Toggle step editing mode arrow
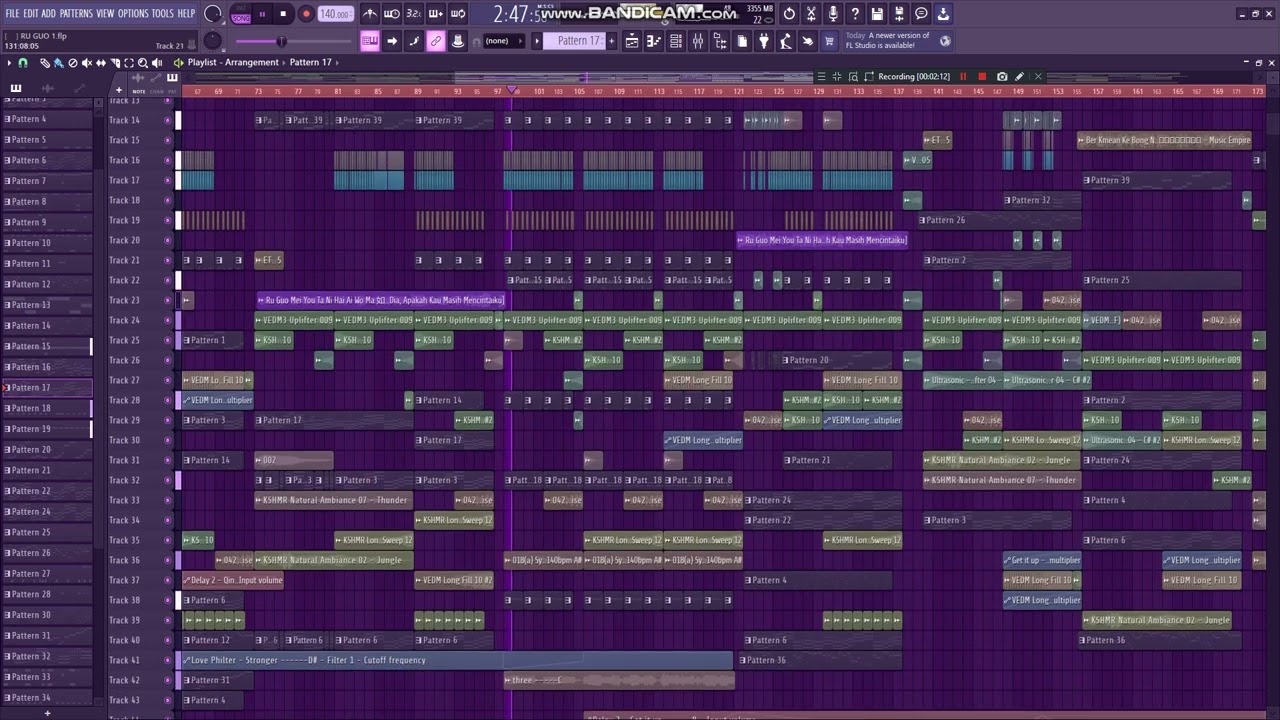The width and height of the screenshot is (1280, 720). (391, 41)
